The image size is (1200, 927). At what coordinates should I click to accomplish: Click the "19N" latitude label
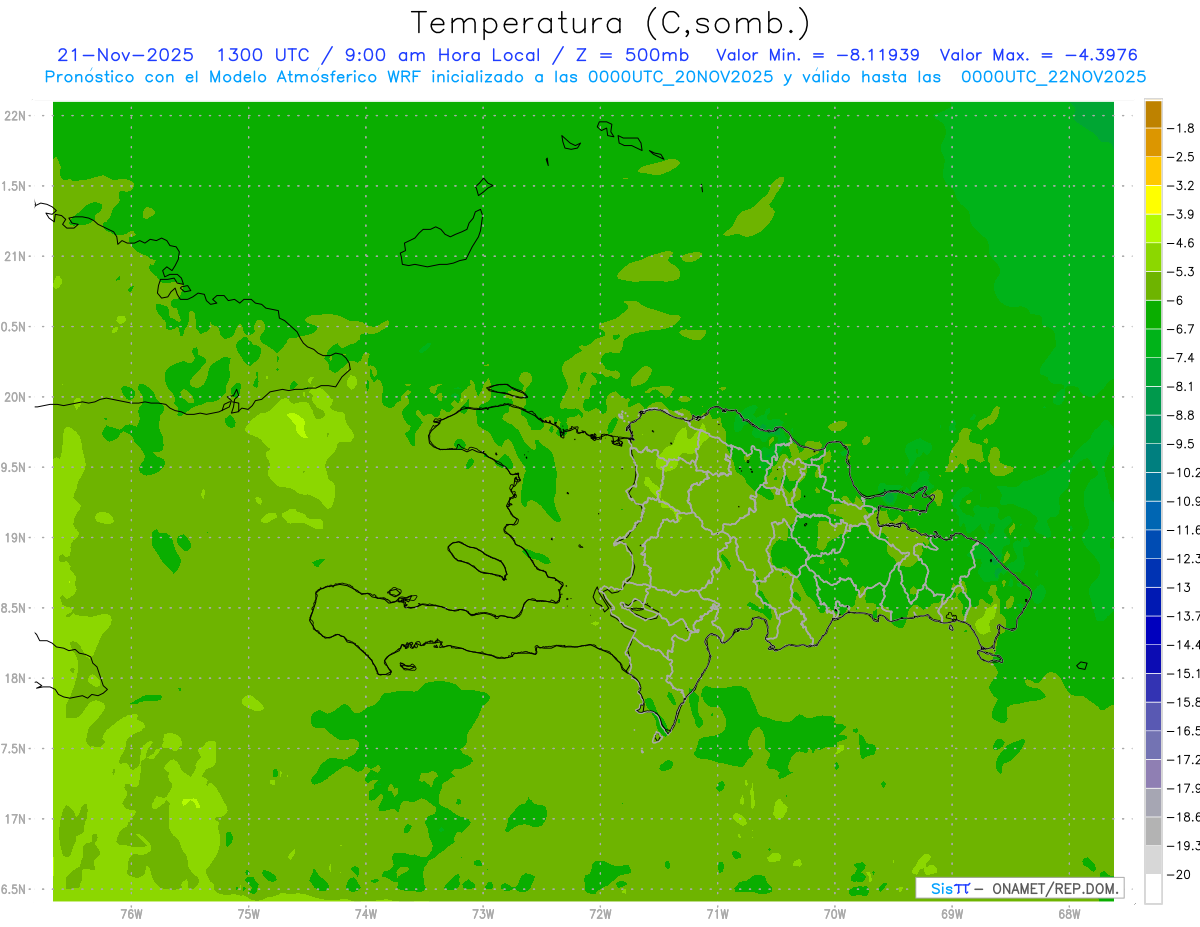(16, 538)
